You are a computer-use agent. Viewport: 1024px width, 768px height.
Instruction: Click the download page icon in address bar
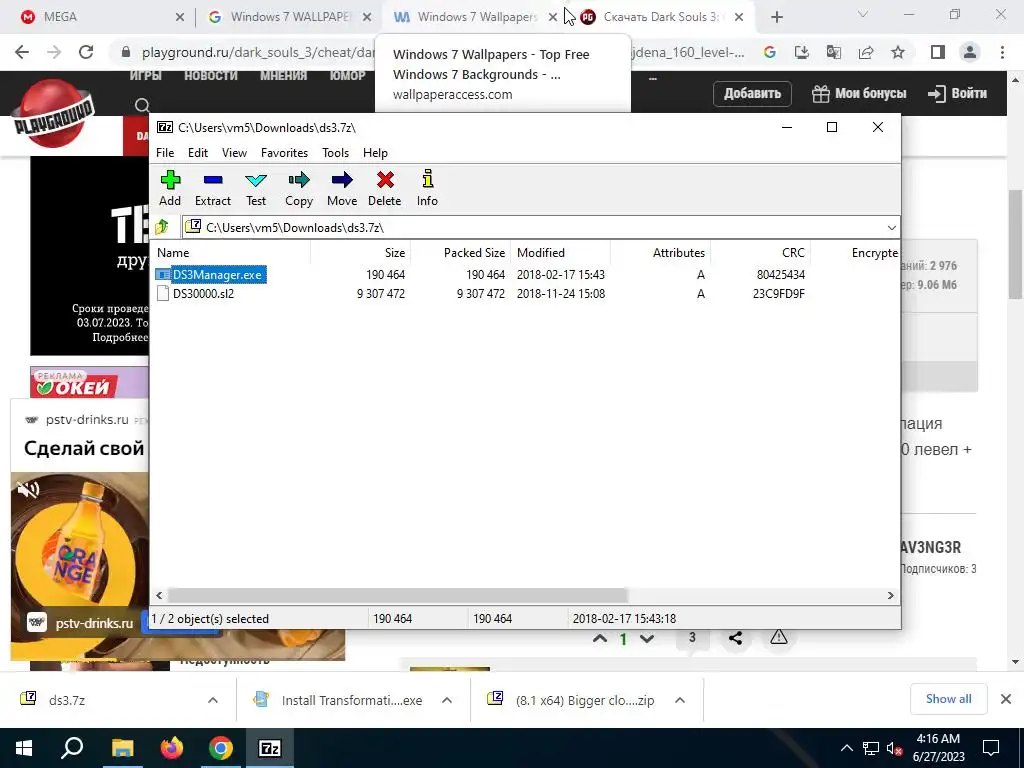(802, 52)
